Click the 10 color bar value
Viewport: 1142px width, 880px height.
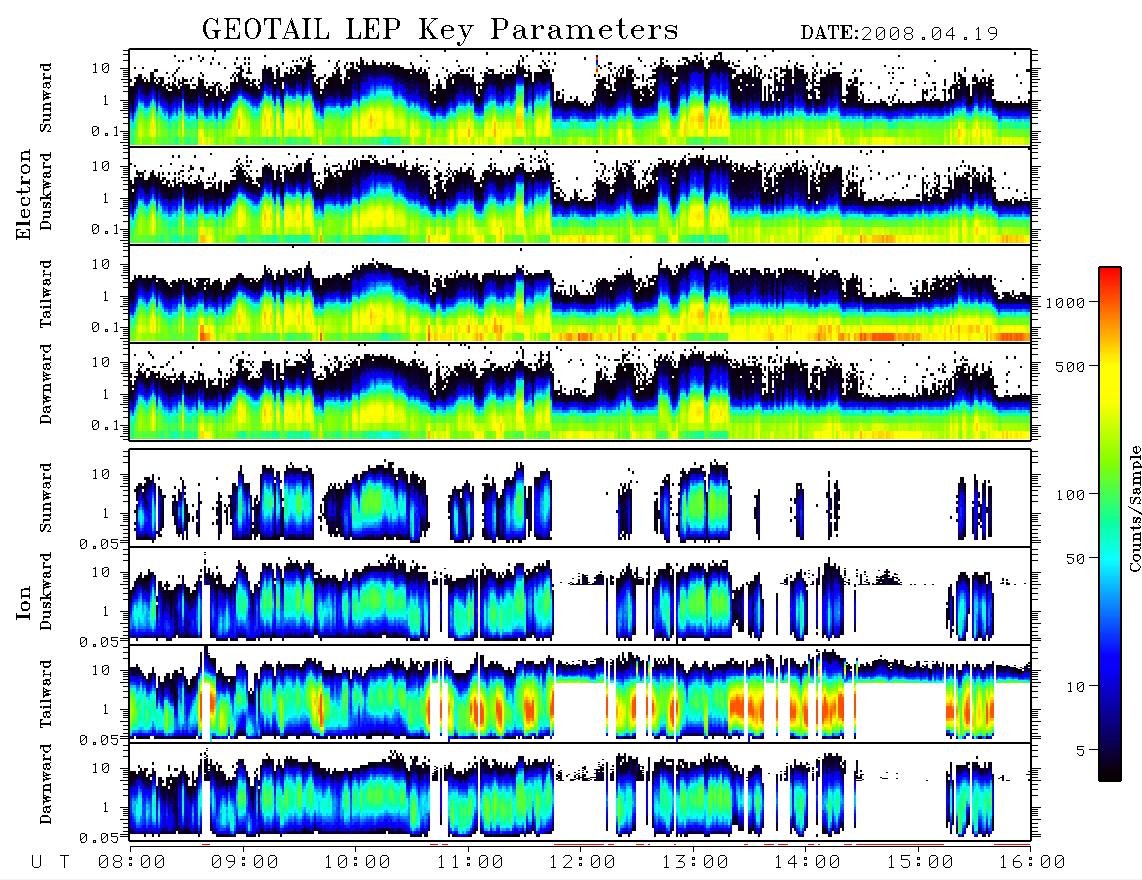click(1075, 687)
